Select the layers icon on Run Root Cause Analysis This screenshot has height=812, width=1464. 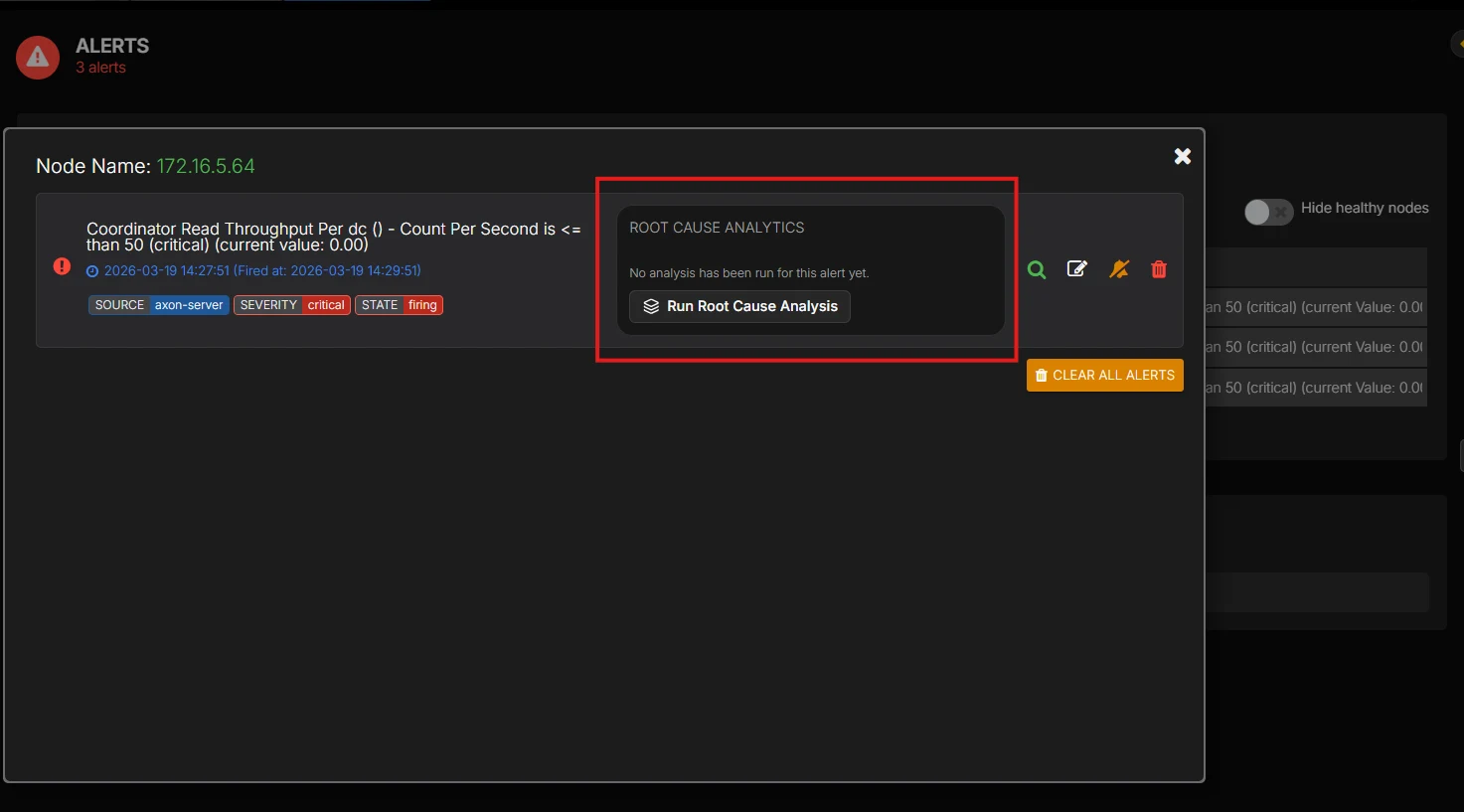point(651,306)
